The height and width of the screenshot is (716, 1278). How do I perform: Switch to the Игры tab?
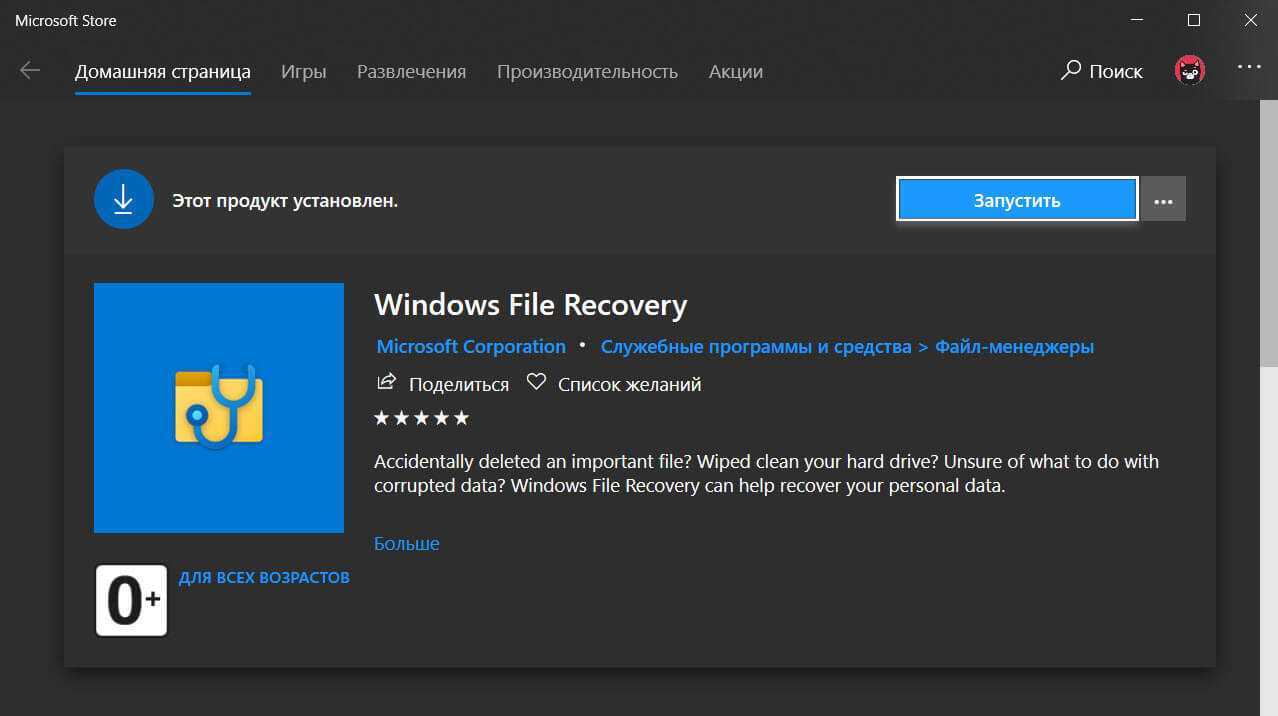click(x=303, y=72)
